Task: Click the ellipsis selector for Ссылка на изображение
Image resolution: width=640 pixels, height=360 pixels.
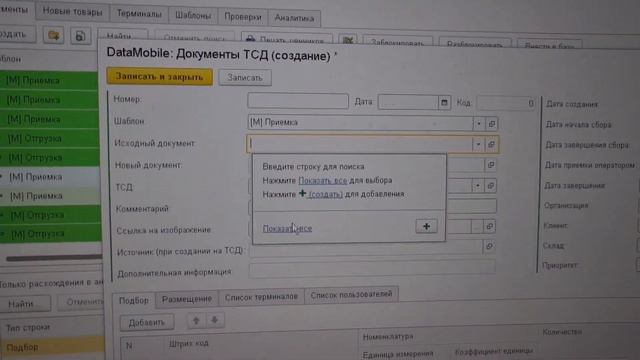Action: (476, 226)
